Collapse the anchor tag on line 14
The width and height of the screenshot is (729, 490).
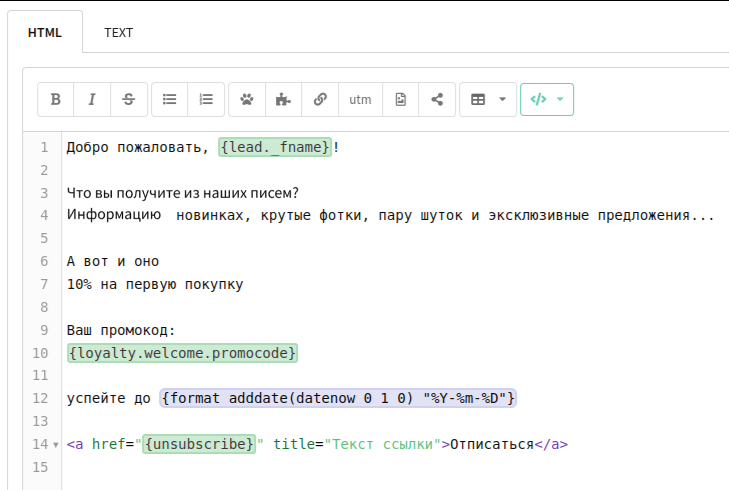pyautogui.click(x=55, y=444)
